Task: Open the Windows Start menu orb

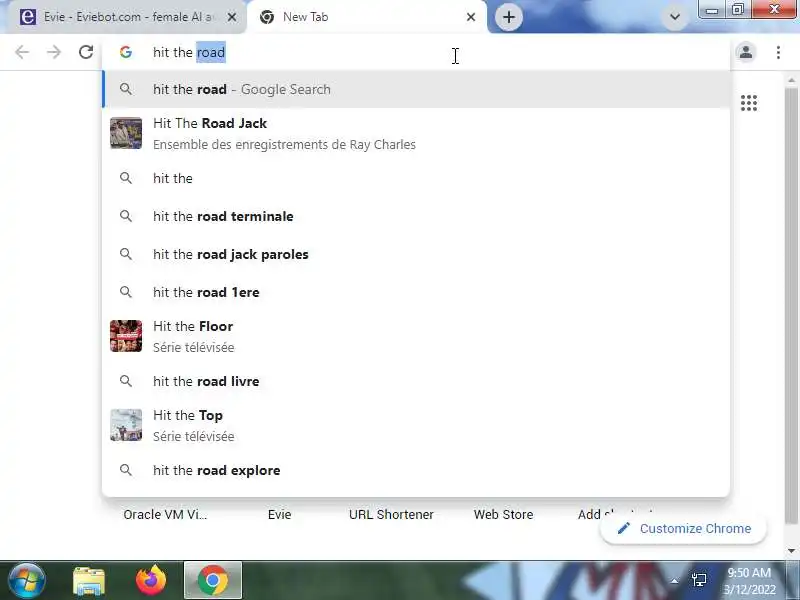Action: tap(27, 581)
